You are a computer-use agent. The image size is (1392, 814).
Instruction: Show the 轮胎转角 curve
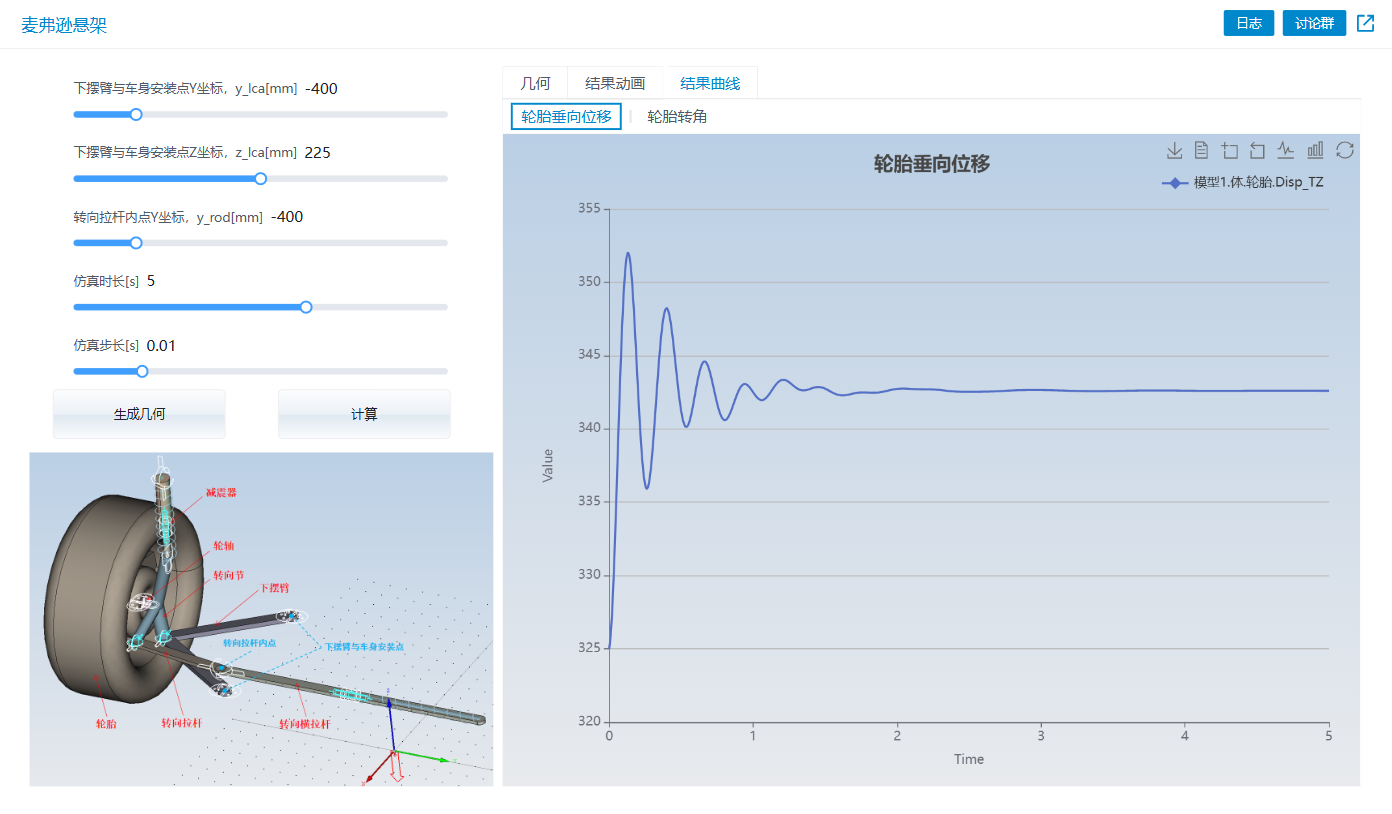click(677, 116)
